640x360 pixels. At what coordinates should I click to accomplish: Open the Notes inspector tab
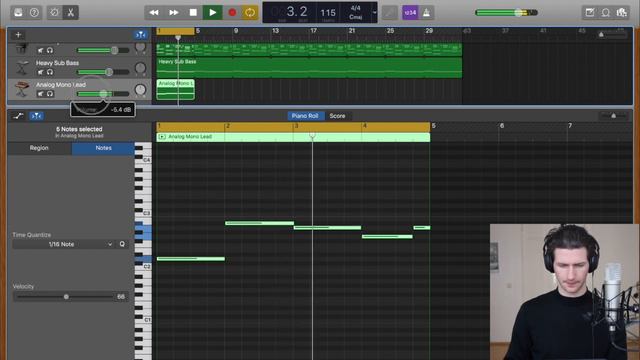coord(103,148)
